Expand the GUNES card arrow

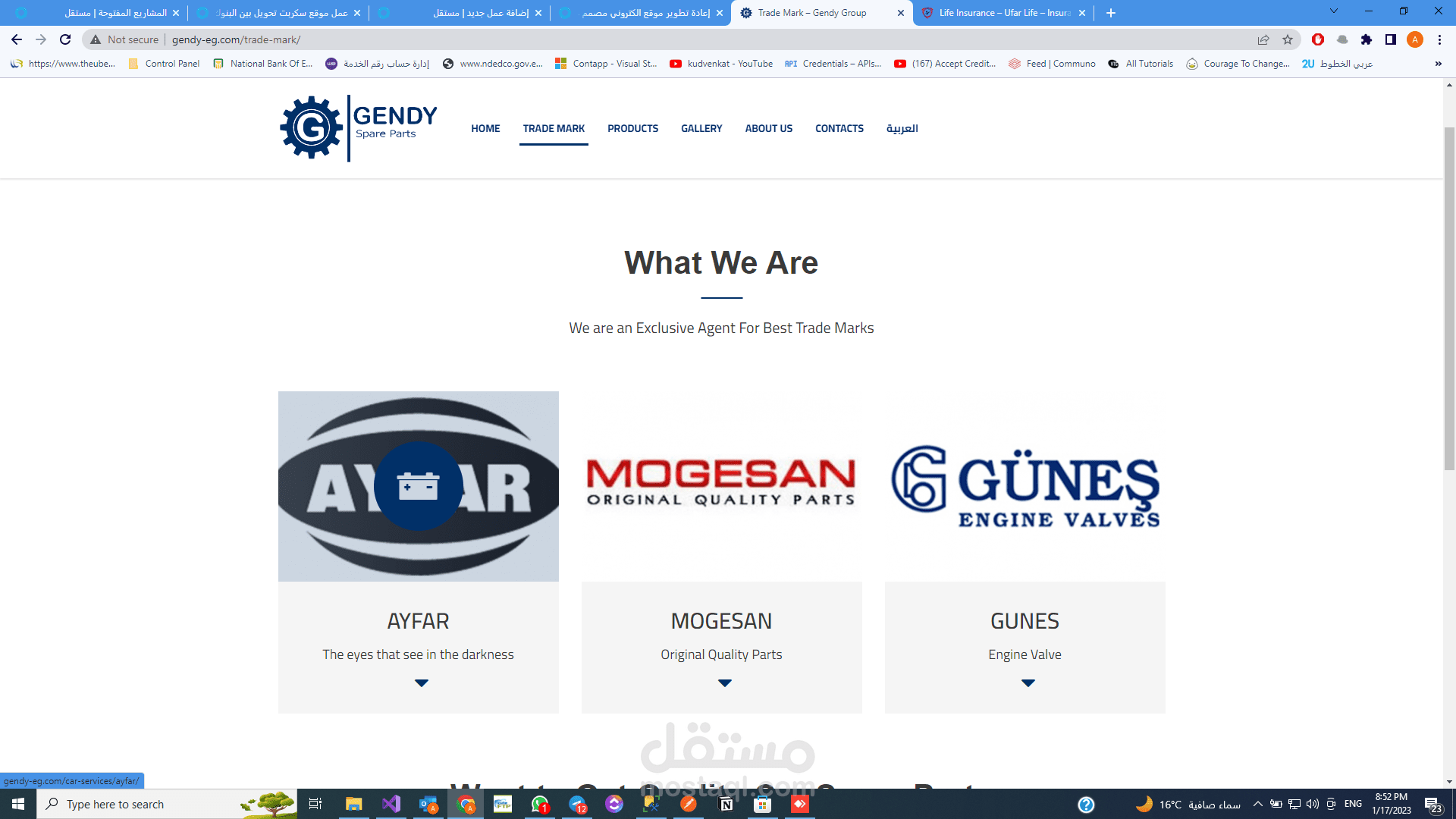coord(1028,683)
